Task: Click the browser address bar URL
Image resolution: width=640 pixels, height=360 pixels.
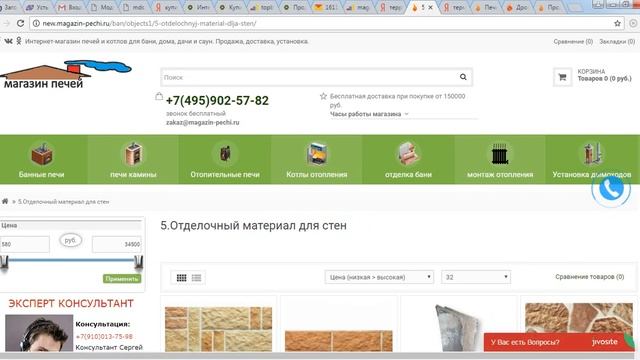Action: pyautogui.click(x=149, y=24)
